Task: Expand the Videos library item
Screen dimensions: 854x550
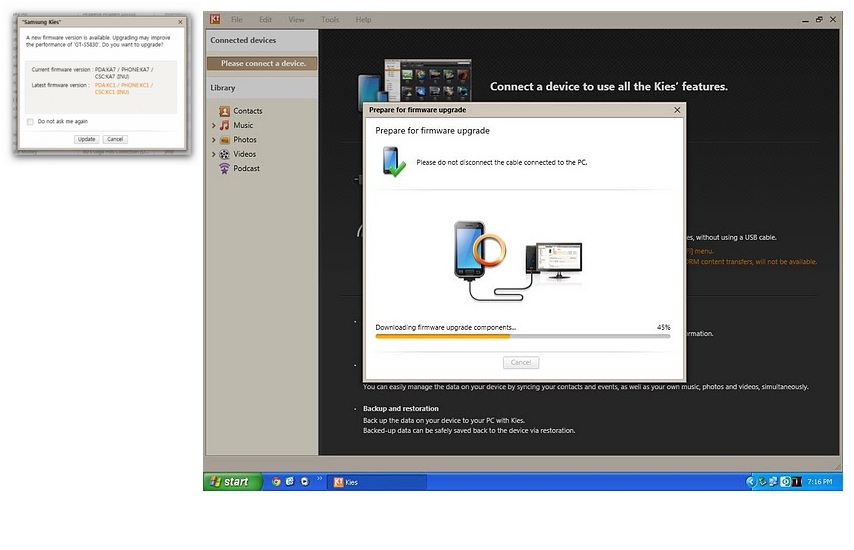Action: [214, 154]
